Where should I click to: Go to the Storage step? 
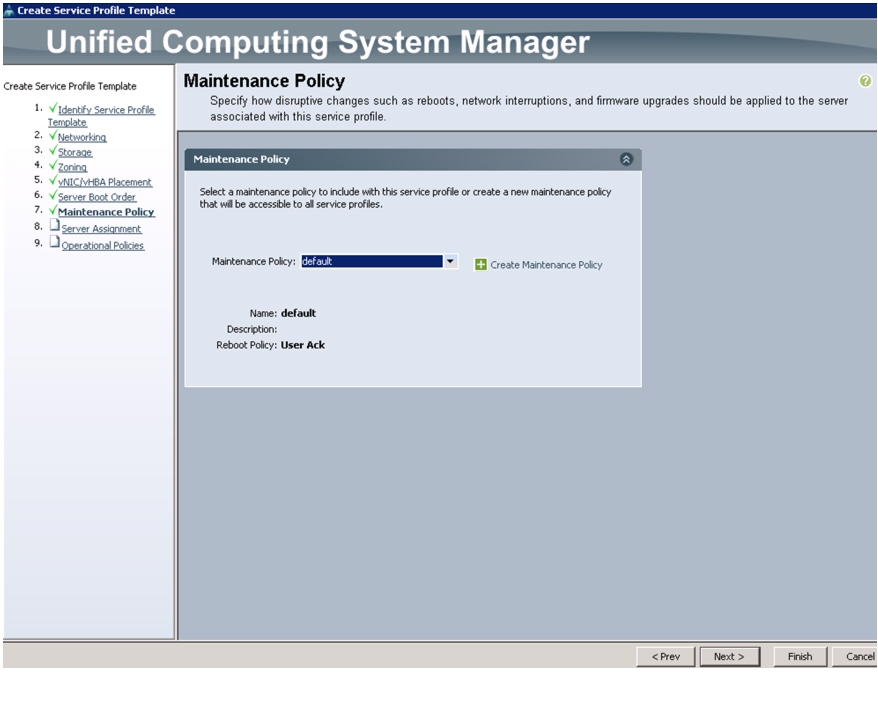pos(75,152)
